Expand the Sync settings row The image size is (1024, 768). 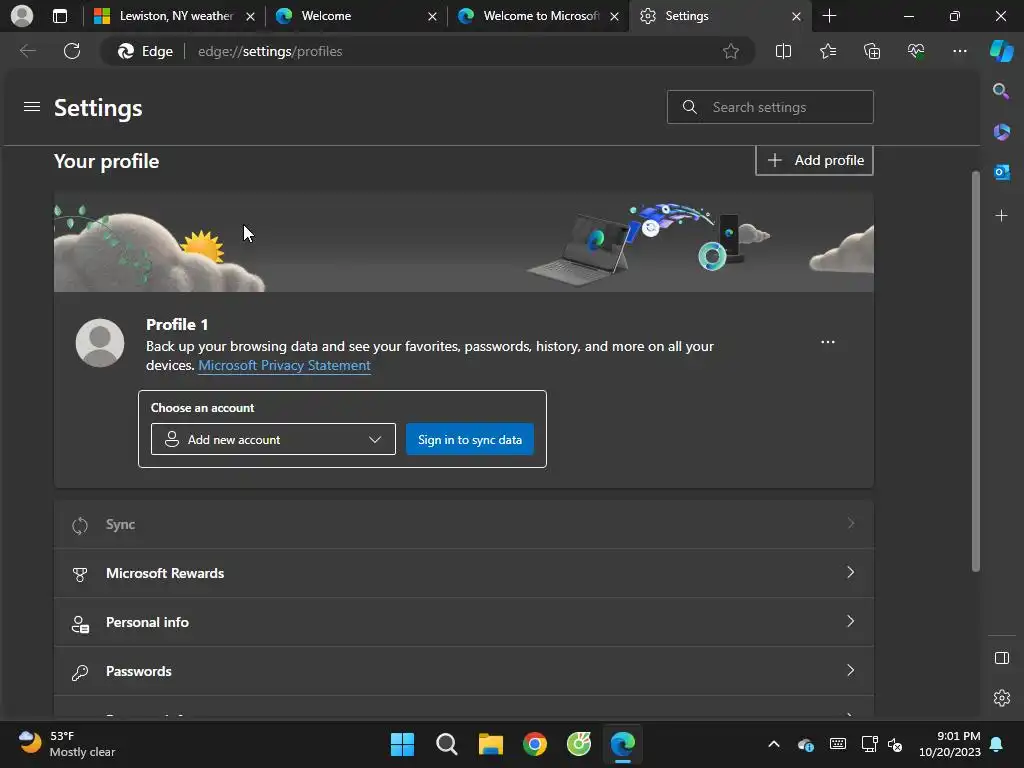coord(464,524)
